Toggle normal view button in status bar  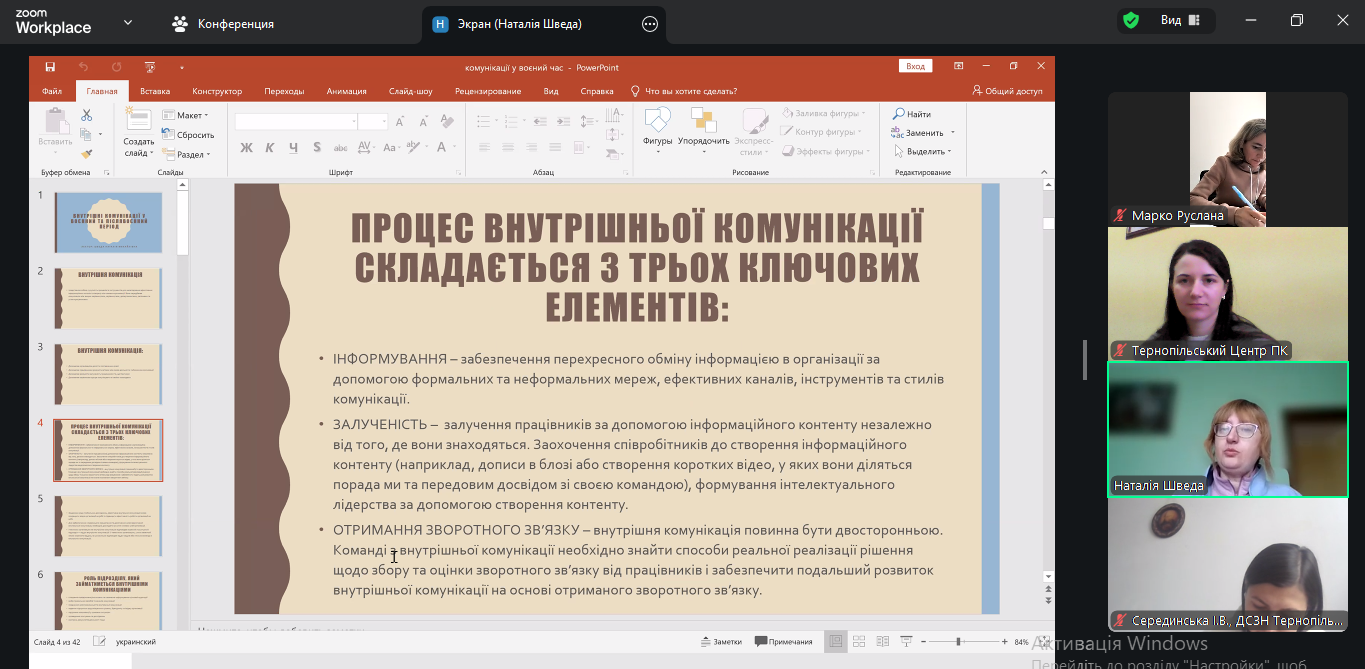(x=834, y=641)
